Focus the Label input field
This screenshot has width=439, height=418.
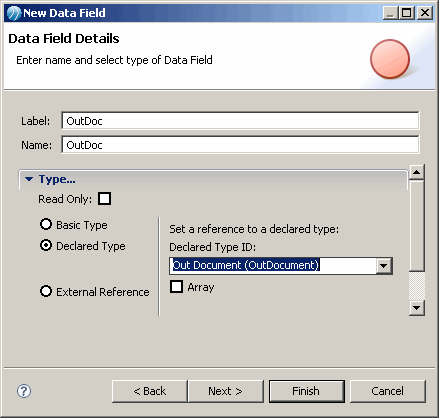(240, 120)
